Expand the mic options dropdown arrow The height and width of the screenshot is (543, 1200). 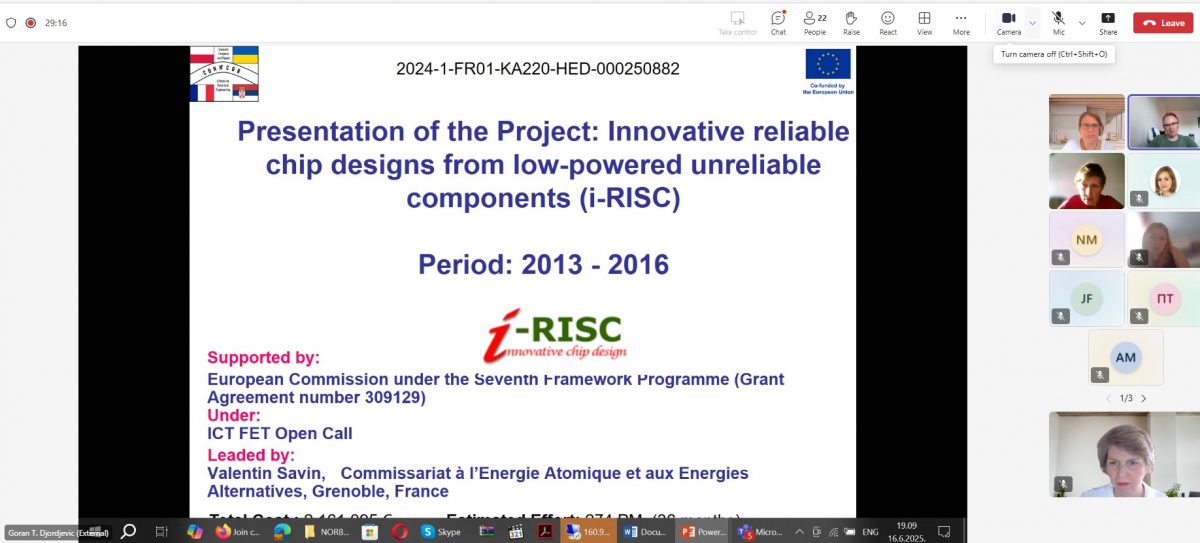point(1082,22)
